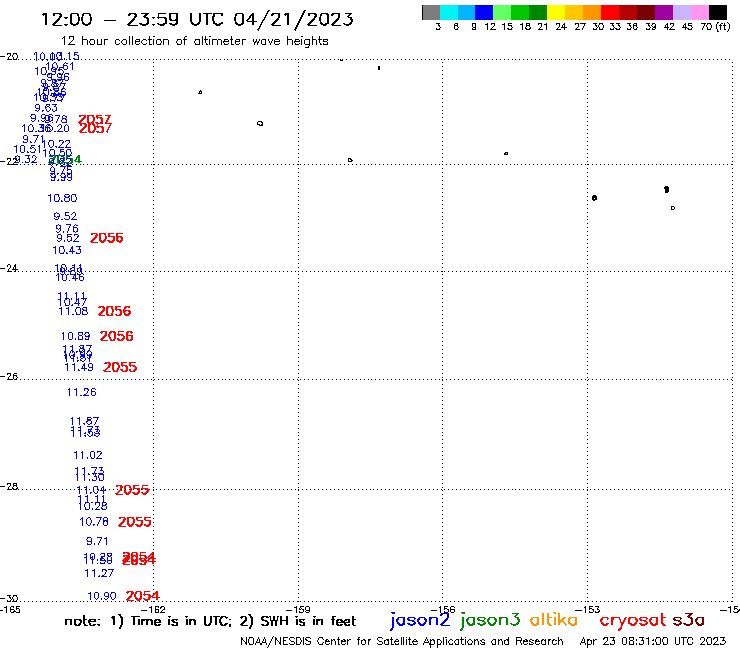Click the red time label 2056 beside 9.52

coord(107,238)
